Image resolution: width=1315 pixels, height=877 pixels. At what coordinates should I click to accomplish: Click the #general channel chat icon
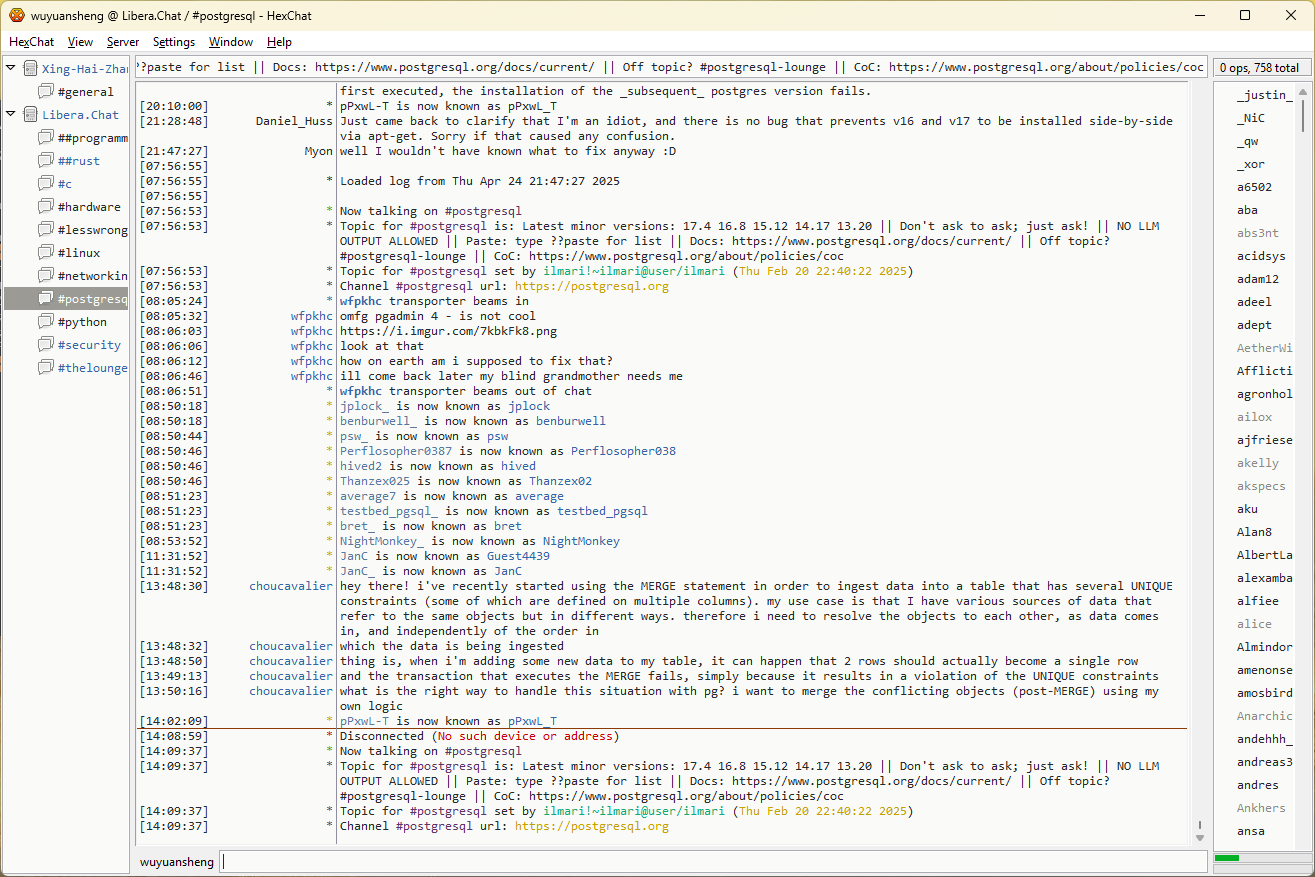click(x=46, y=92)
